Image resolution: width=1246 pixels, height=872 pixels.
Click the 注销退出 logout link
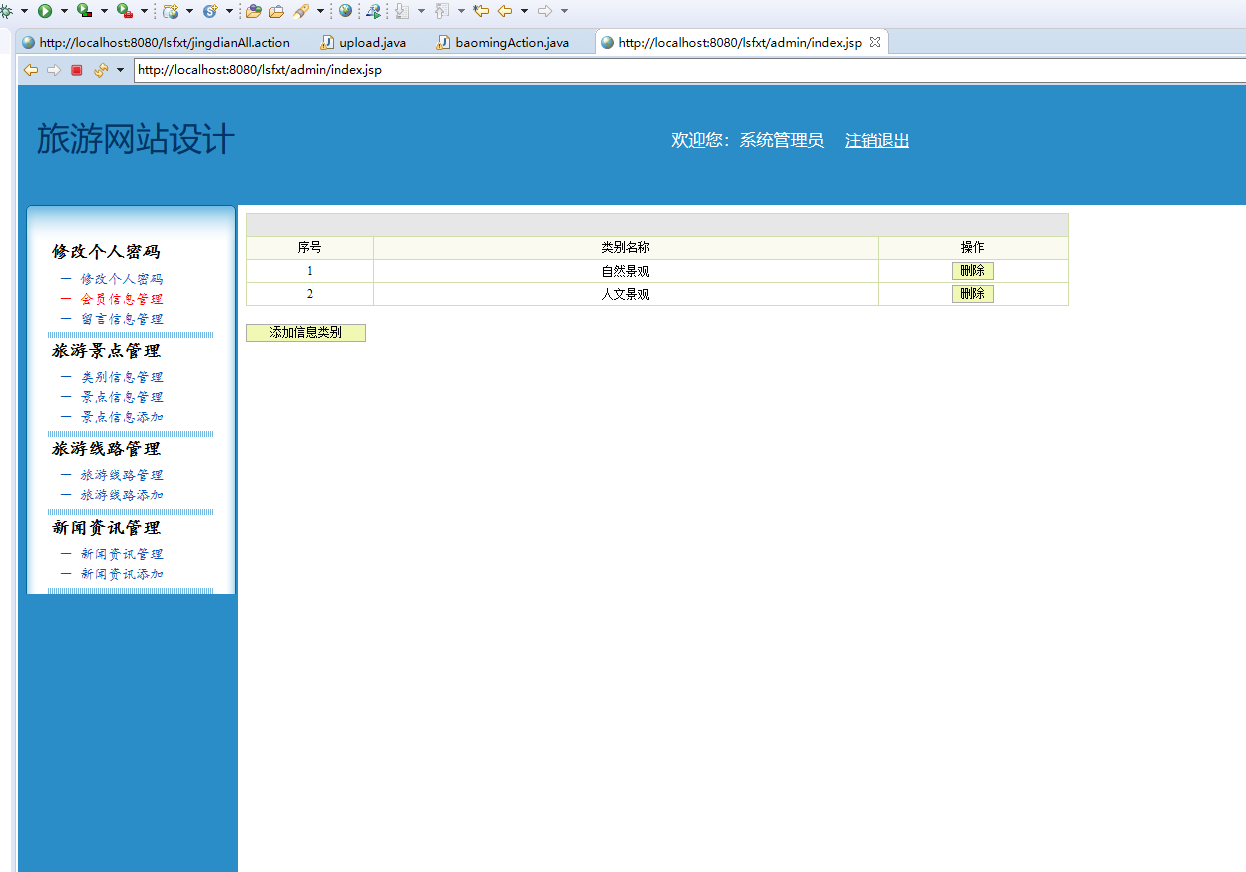click(876, 141)
